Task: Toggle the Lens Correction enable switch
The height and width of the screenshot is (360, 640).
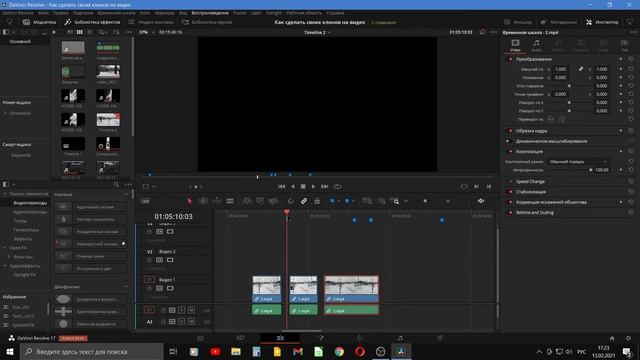Action: (x=510, y=202)
